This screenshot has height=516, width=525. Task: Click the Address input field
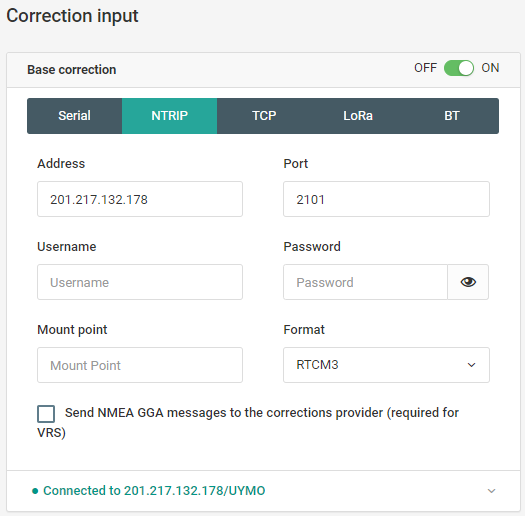(140, 199)
